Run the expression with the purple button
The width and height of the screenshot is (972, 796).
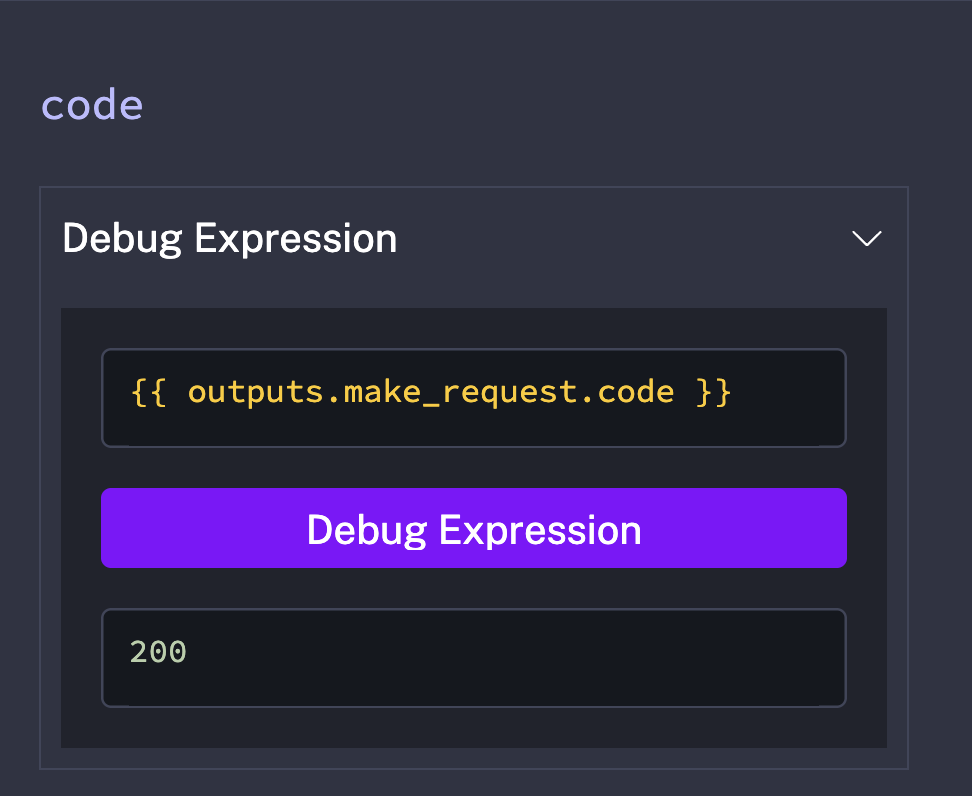point(473,528)
